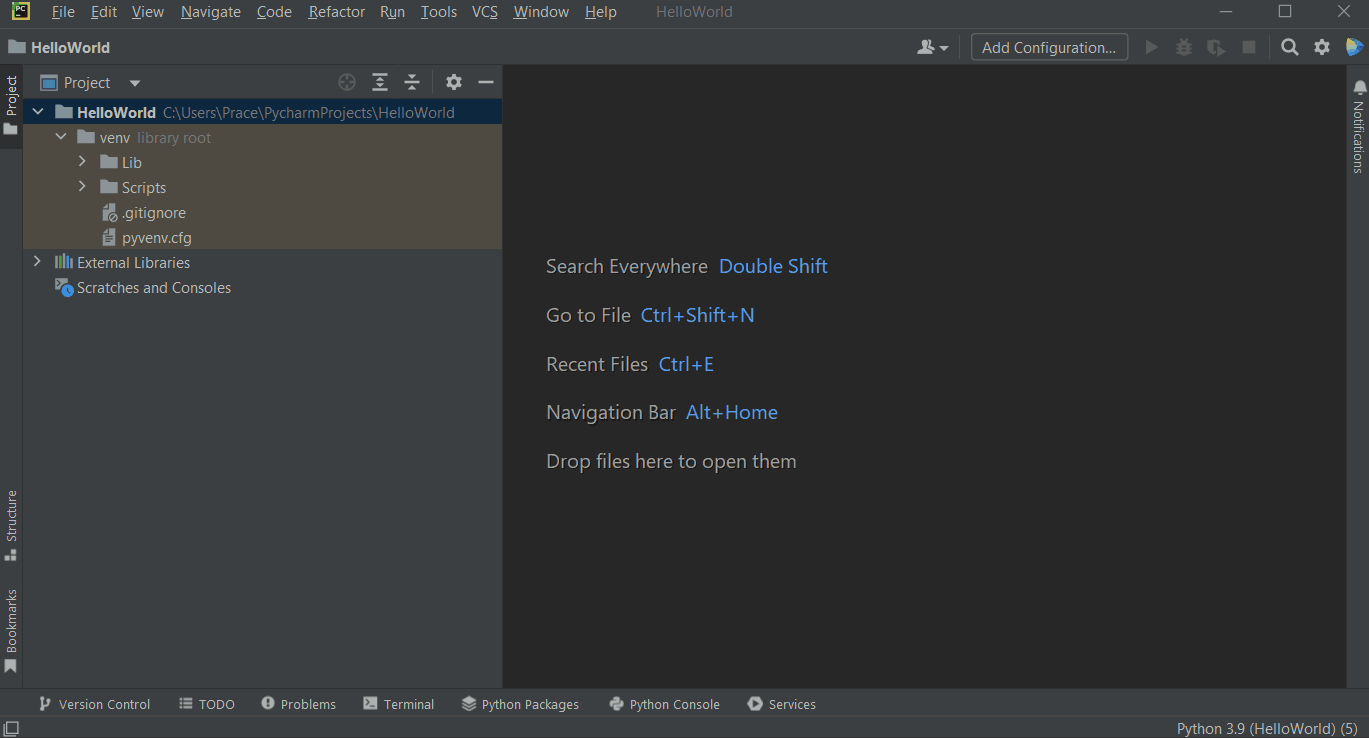Collapse the venv folder arrow
The height and width of the screenshot is (738, 1369).
61,137
